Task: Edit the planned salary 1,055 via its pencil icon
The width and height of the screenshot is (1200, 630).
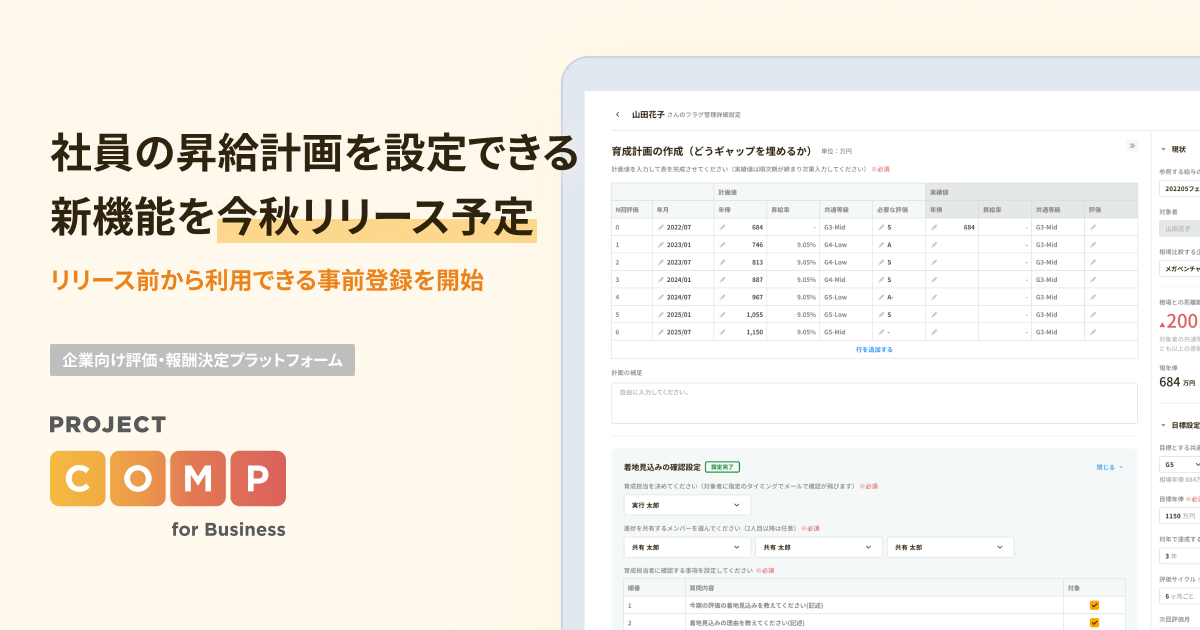Action: pos(722,314)
